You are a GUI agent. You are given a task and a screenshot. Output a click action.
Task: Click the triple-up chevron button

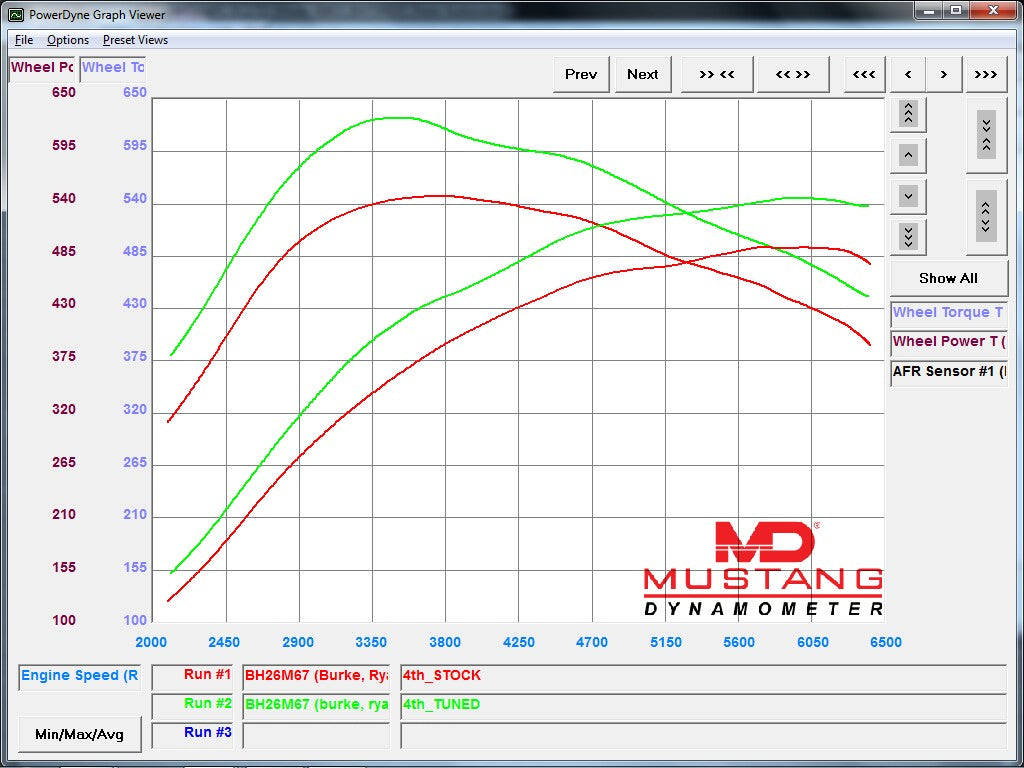point(908,114)
